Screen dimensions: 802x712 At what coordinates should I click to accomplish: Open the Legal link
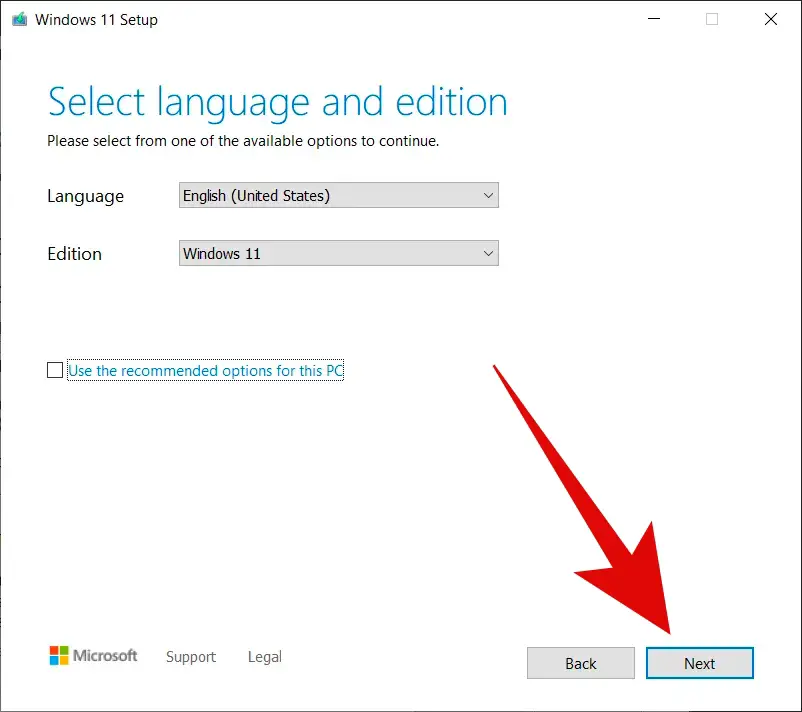click(x=264, y=657)
